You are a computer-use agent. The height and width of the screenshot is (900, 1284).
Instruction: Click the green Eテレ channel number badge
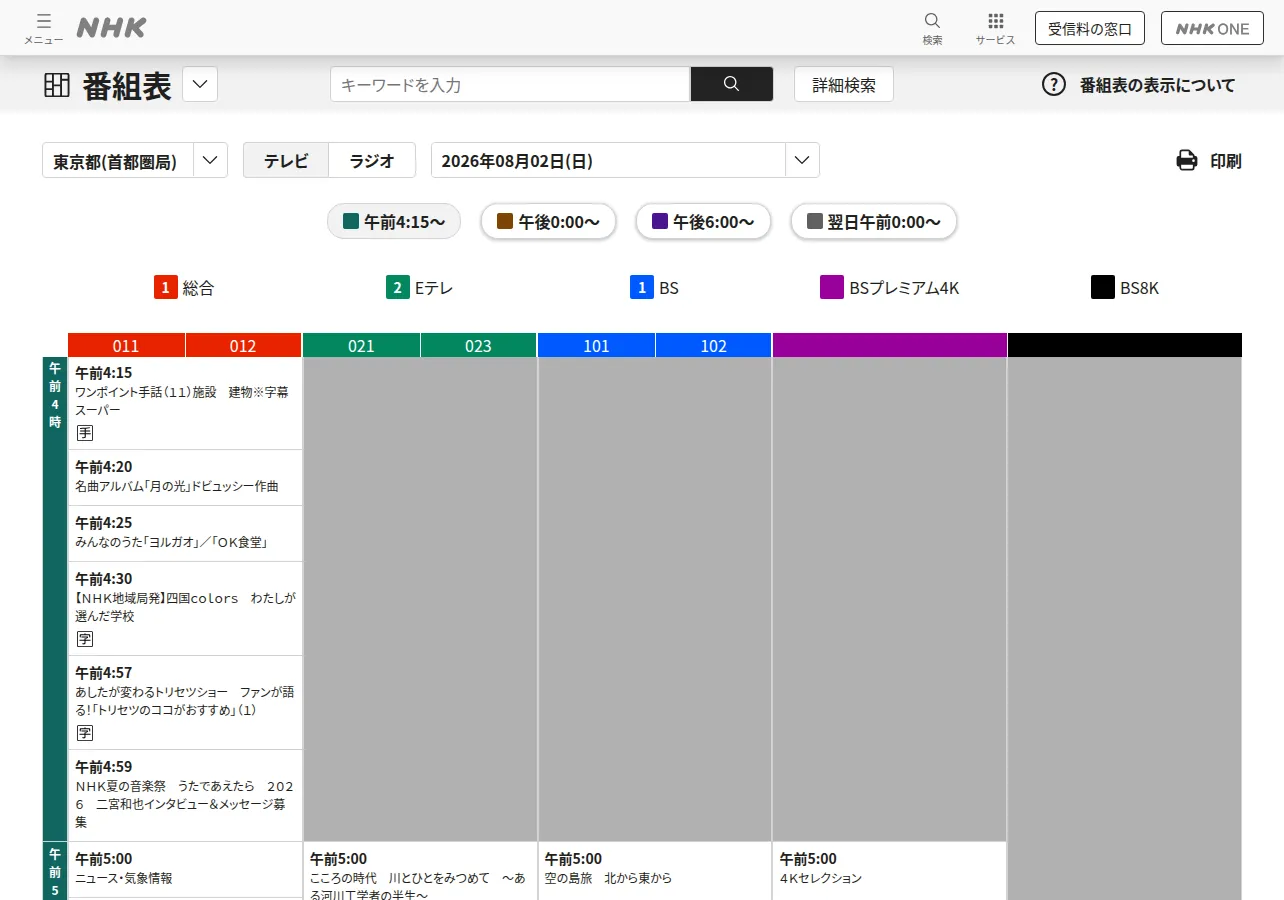coord(398,288)
